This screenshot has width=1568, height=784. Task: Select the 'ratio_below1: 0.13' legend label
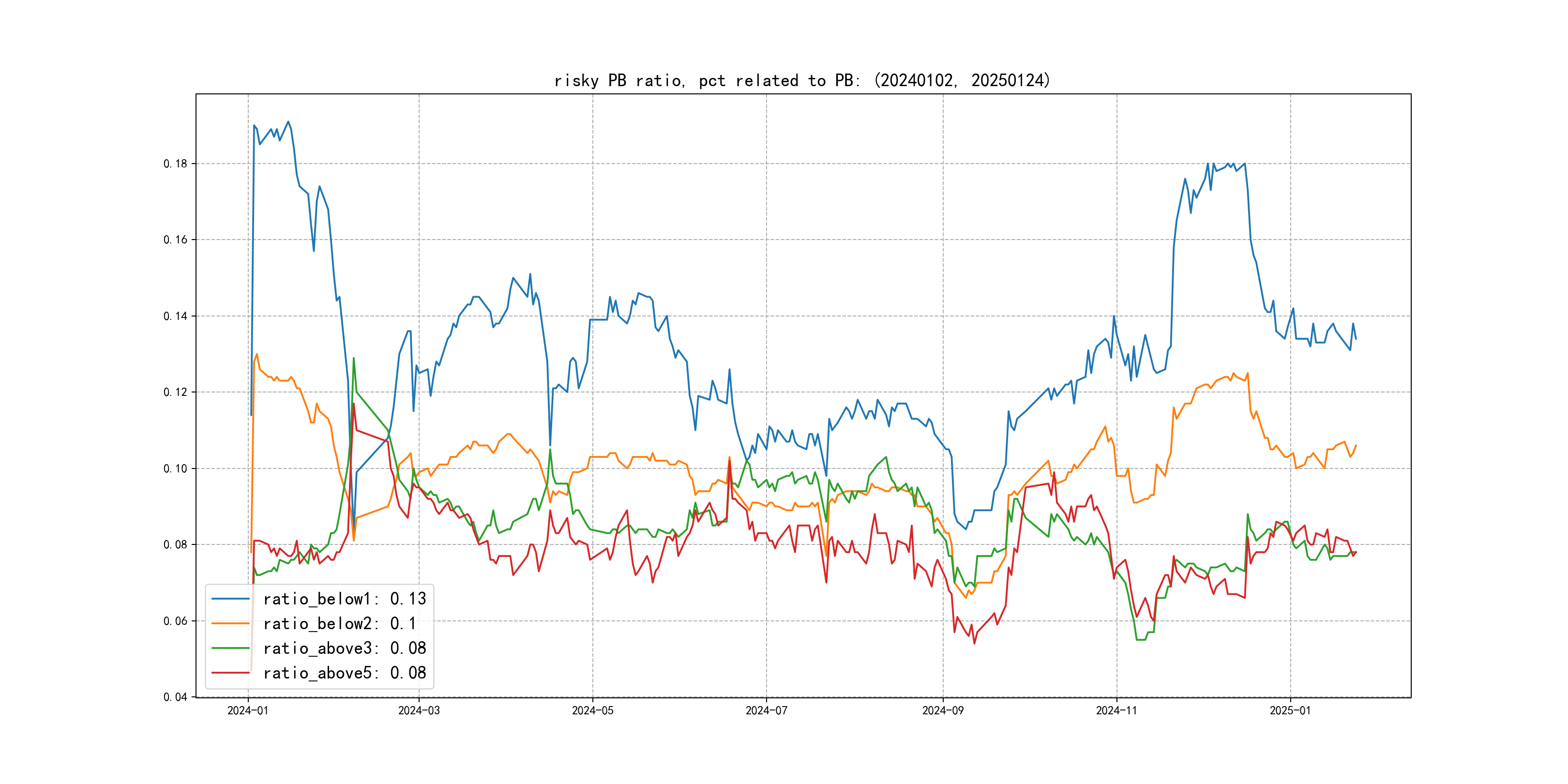(345, 599)
